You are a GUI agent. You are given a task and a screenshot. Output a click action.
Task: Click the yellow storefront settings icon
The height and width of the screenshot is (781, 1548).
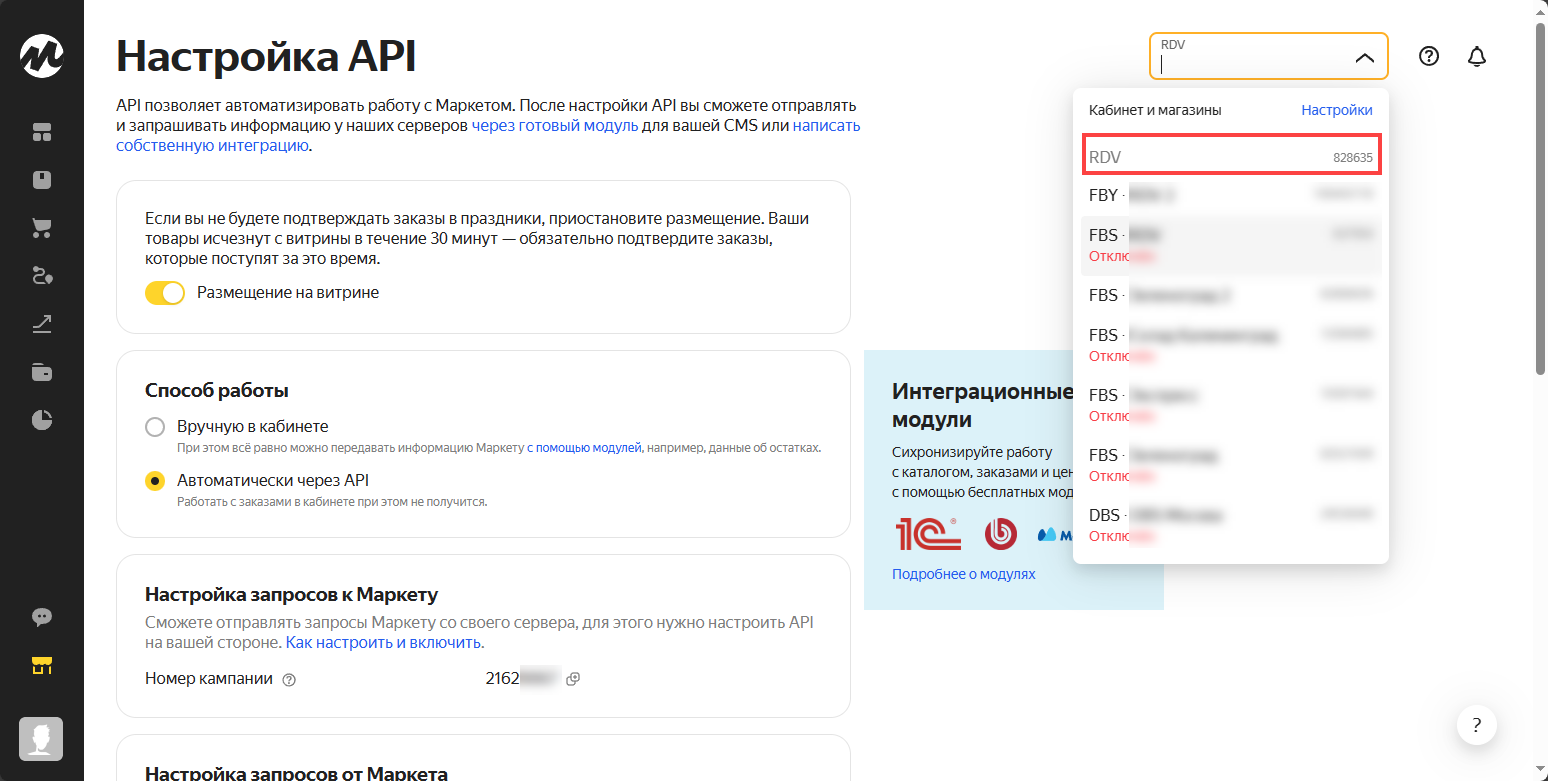(42, 665)
